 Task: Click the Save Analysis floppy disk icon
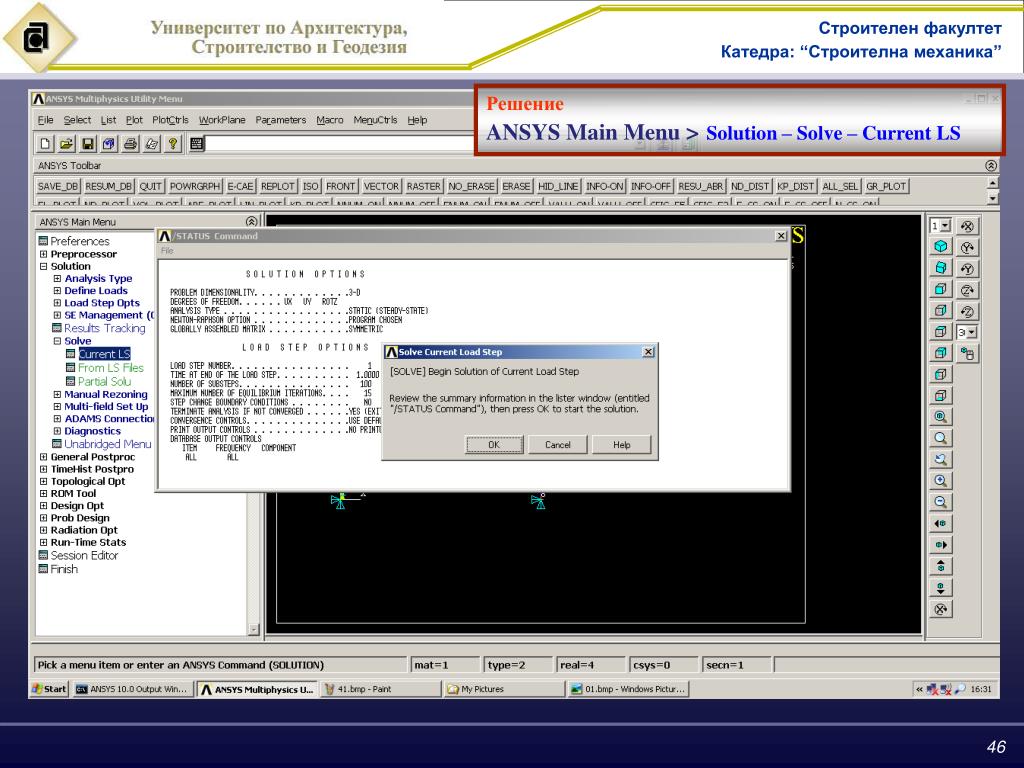(88, 144)
